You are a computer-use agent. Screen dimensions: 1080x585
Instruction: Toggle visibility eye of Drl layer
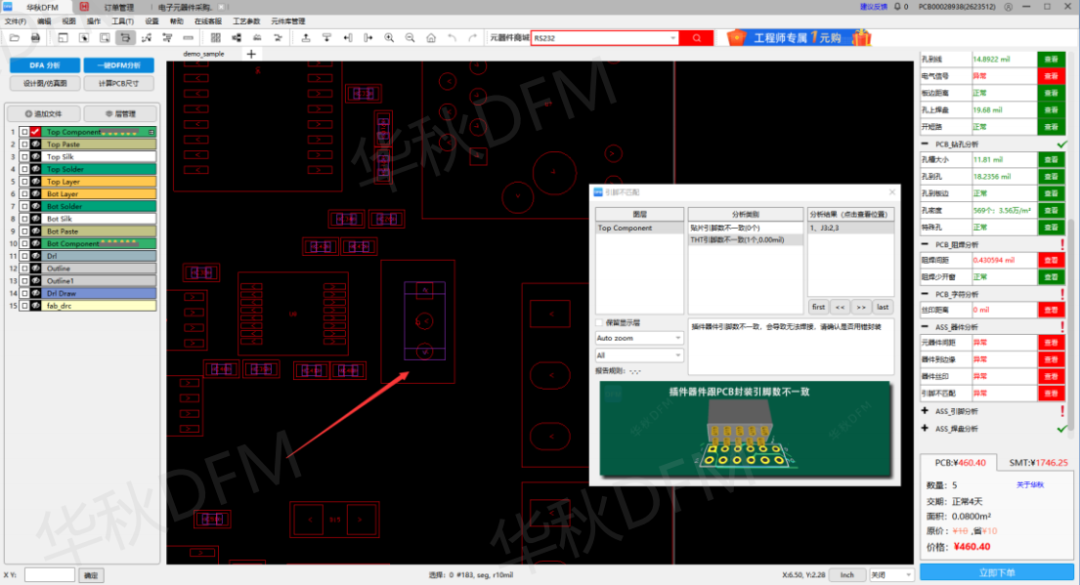(35, 256)
